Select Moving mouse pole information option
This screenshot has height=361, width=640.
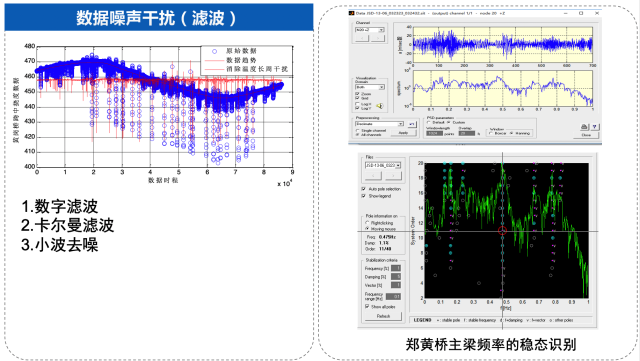coord(367,229)
